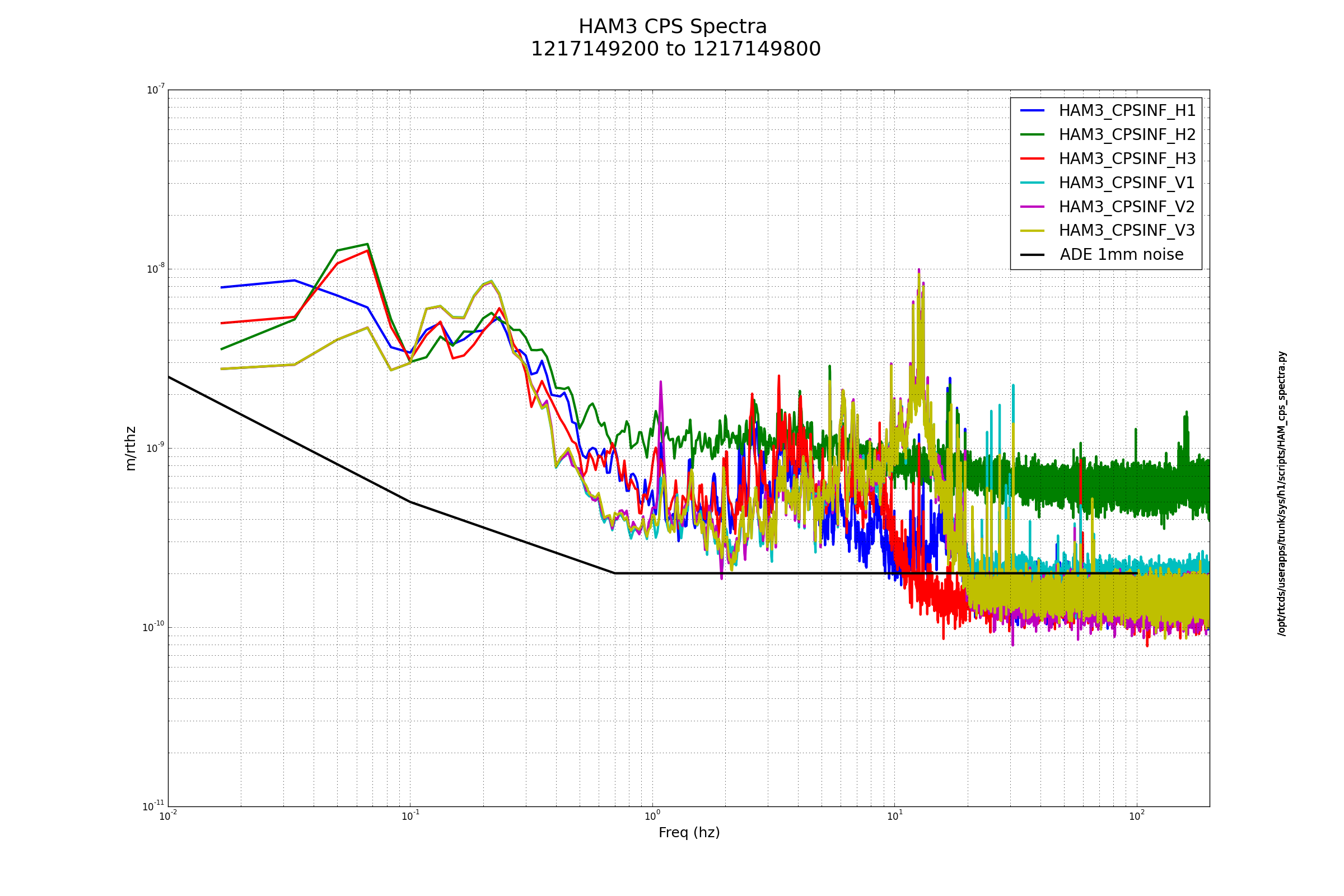Click the y-axis tick label 10^-8

point(156,269)
